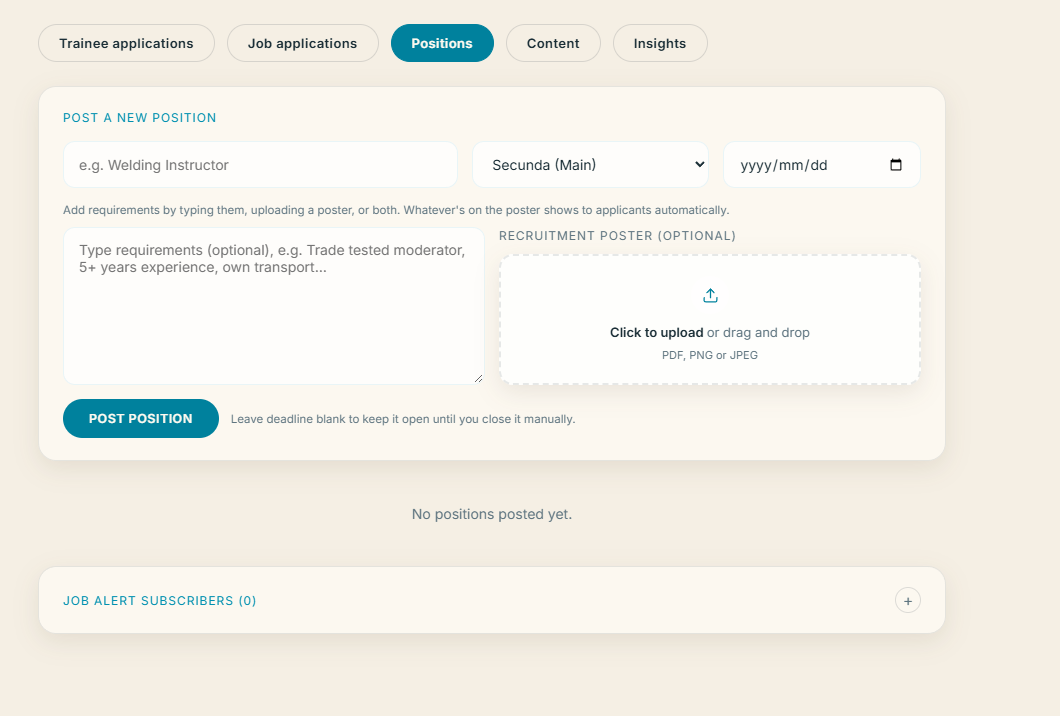The image size is (1060, 716).
Task: Select the Positions tab
Action: pos(442,43)
